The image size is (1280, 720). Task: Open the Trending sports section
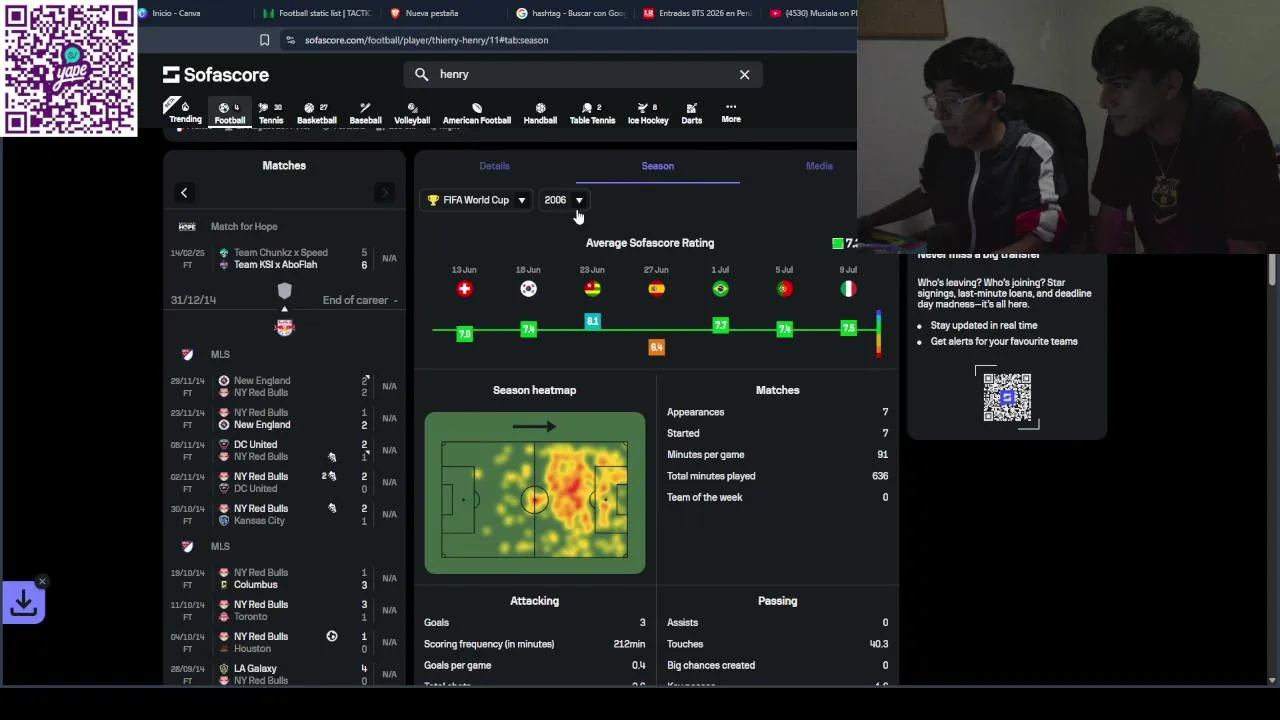[185, 112]
